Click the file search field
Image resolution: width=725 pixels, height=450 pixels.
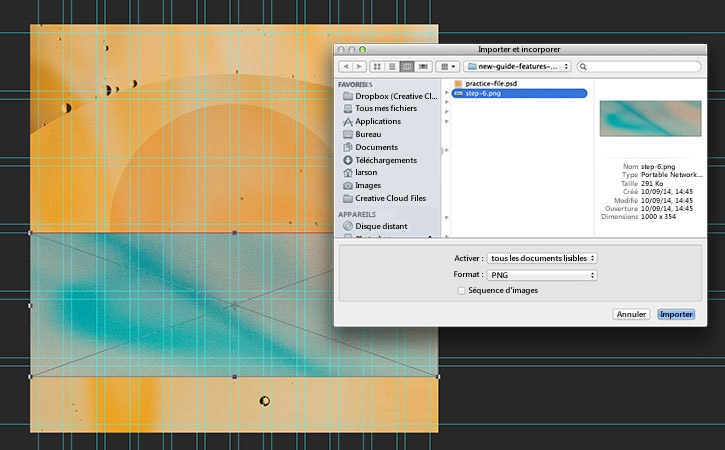pos(639,67)
